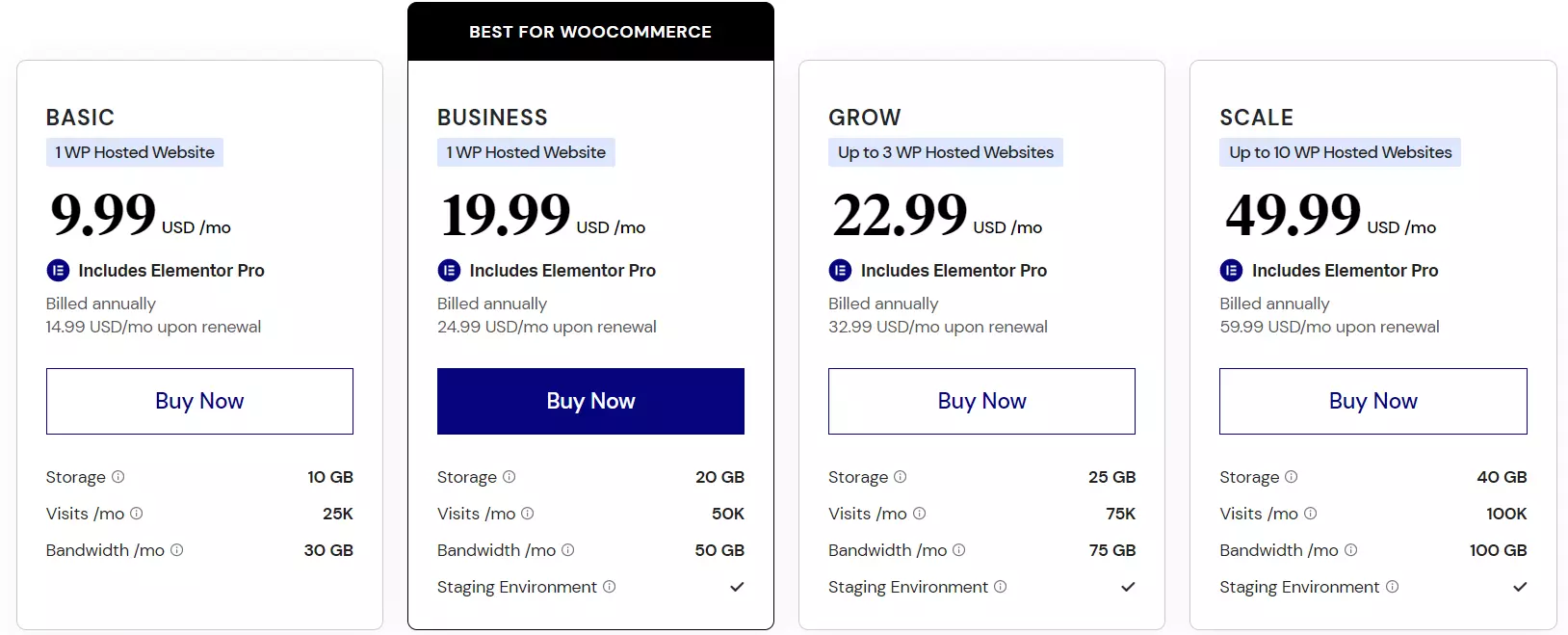Viewport: 1568px width, 635px height.
Task: Click the Elementor Pro icon on SCALE plan
Action: (1231, 271)
